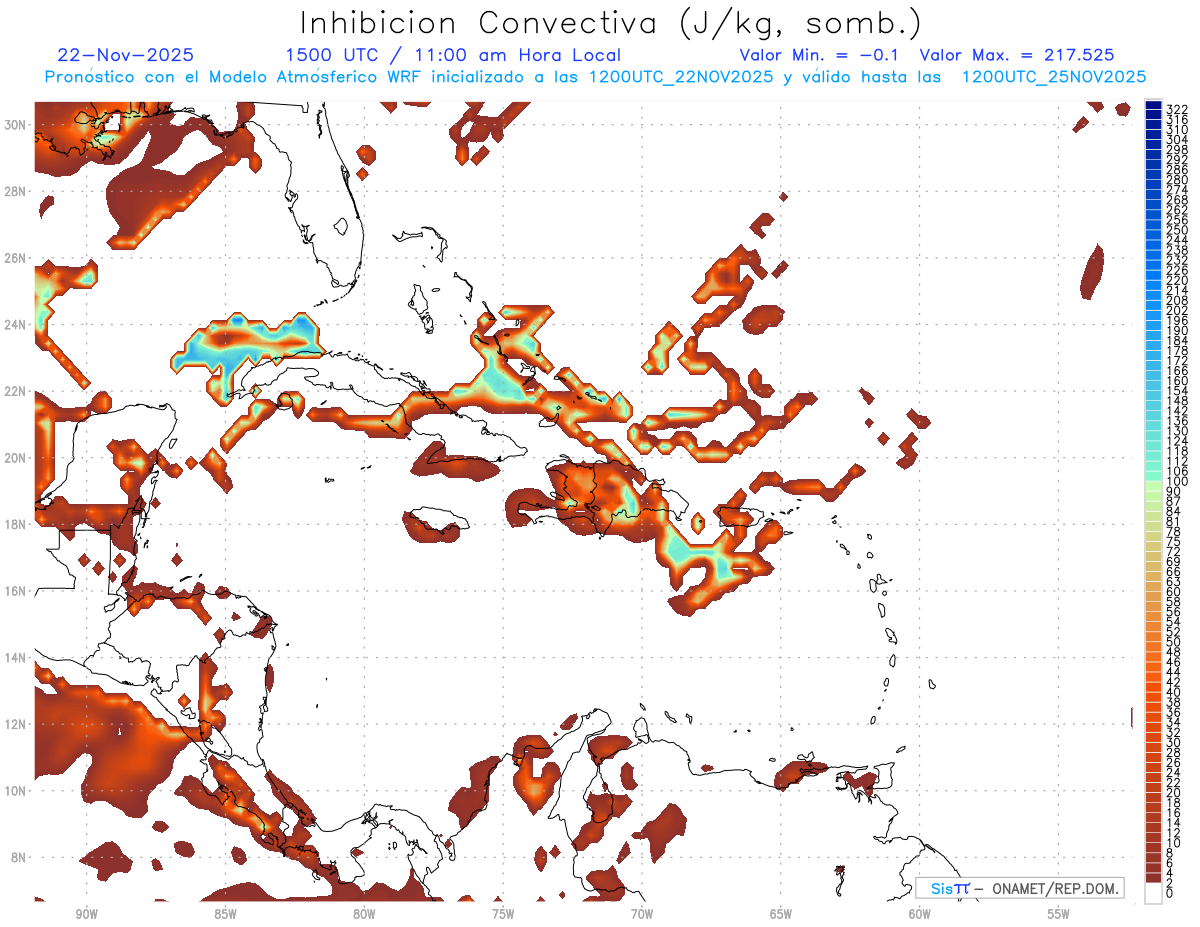Click the 14N latitude label
Screen dimensions: 1200x927
17,657
